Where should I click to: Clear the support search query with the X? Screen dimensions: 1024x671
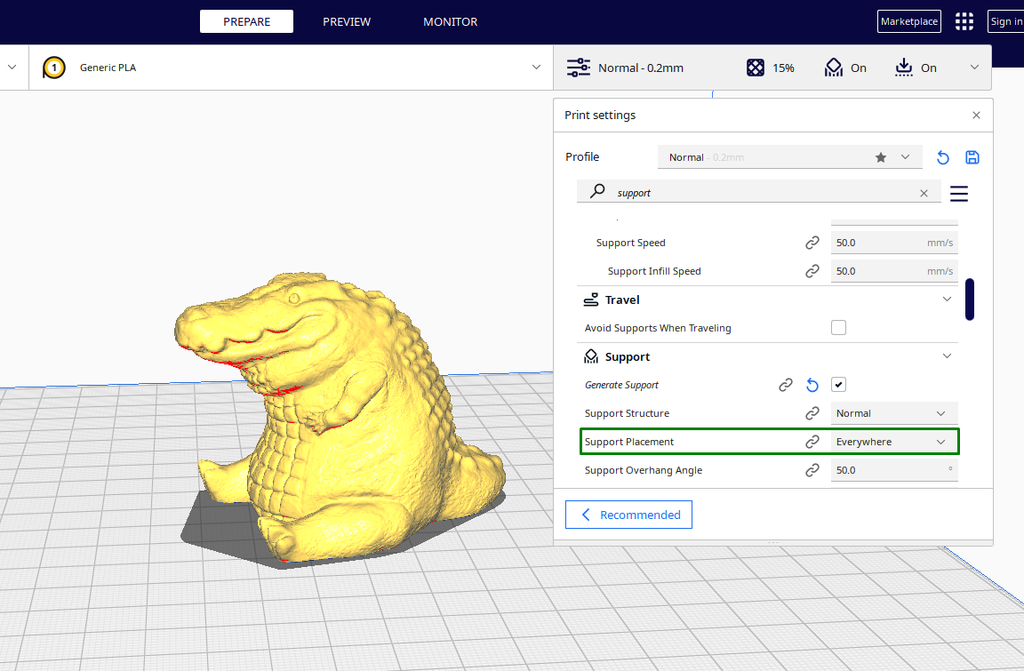923,193
